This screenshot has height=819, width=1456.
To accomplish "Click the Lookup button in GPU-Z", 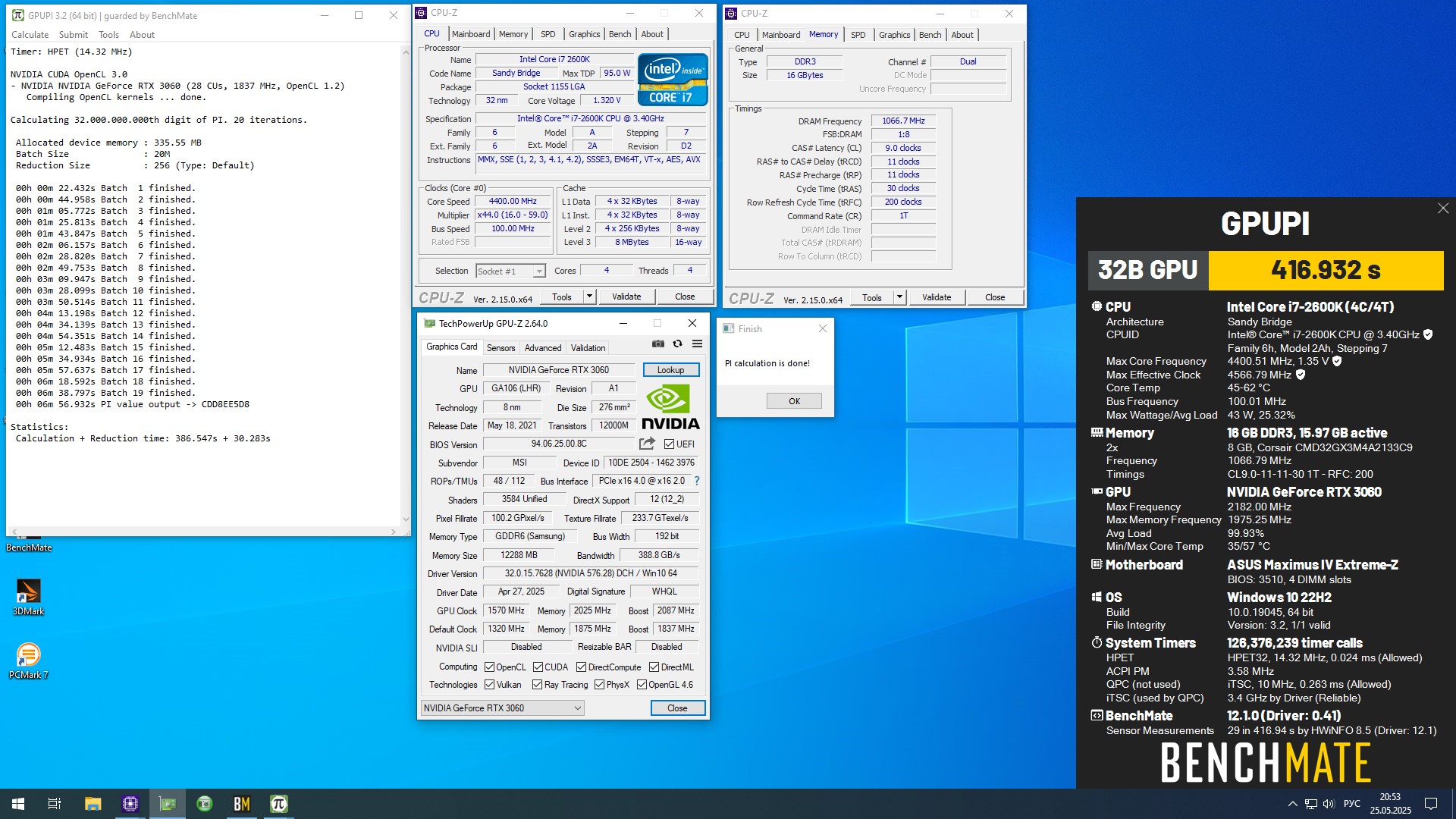I will click(670, 370).
